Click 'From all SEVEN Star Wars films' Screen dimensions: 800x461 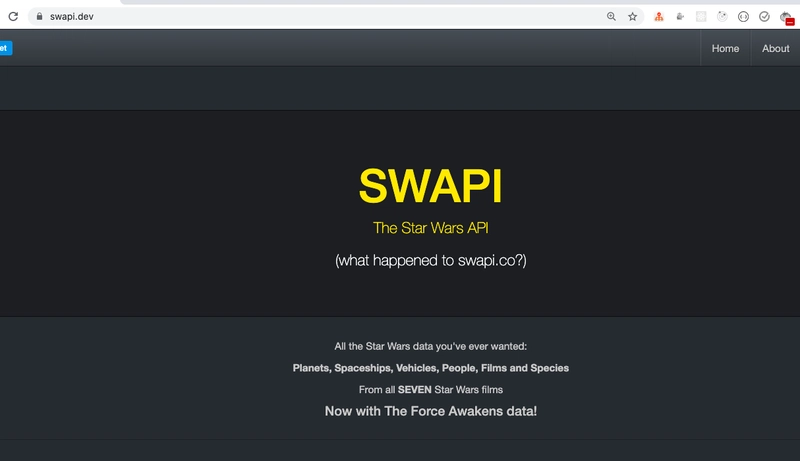(431, 390)
